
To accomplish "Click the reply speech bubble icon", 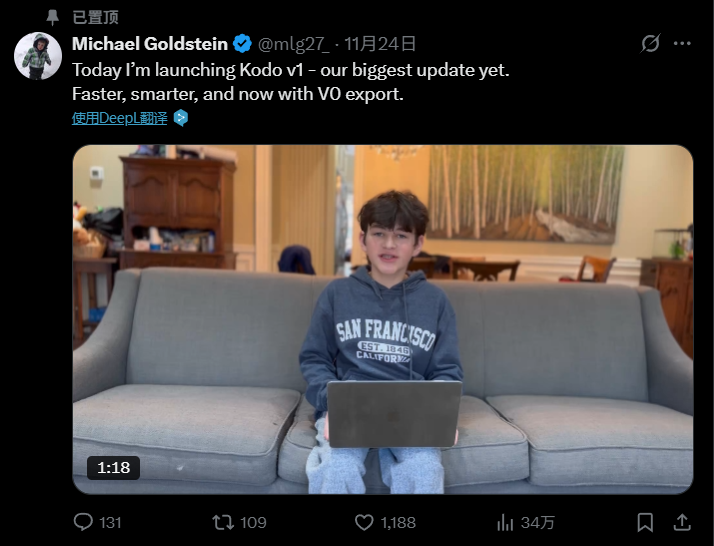I will point(84,522).
